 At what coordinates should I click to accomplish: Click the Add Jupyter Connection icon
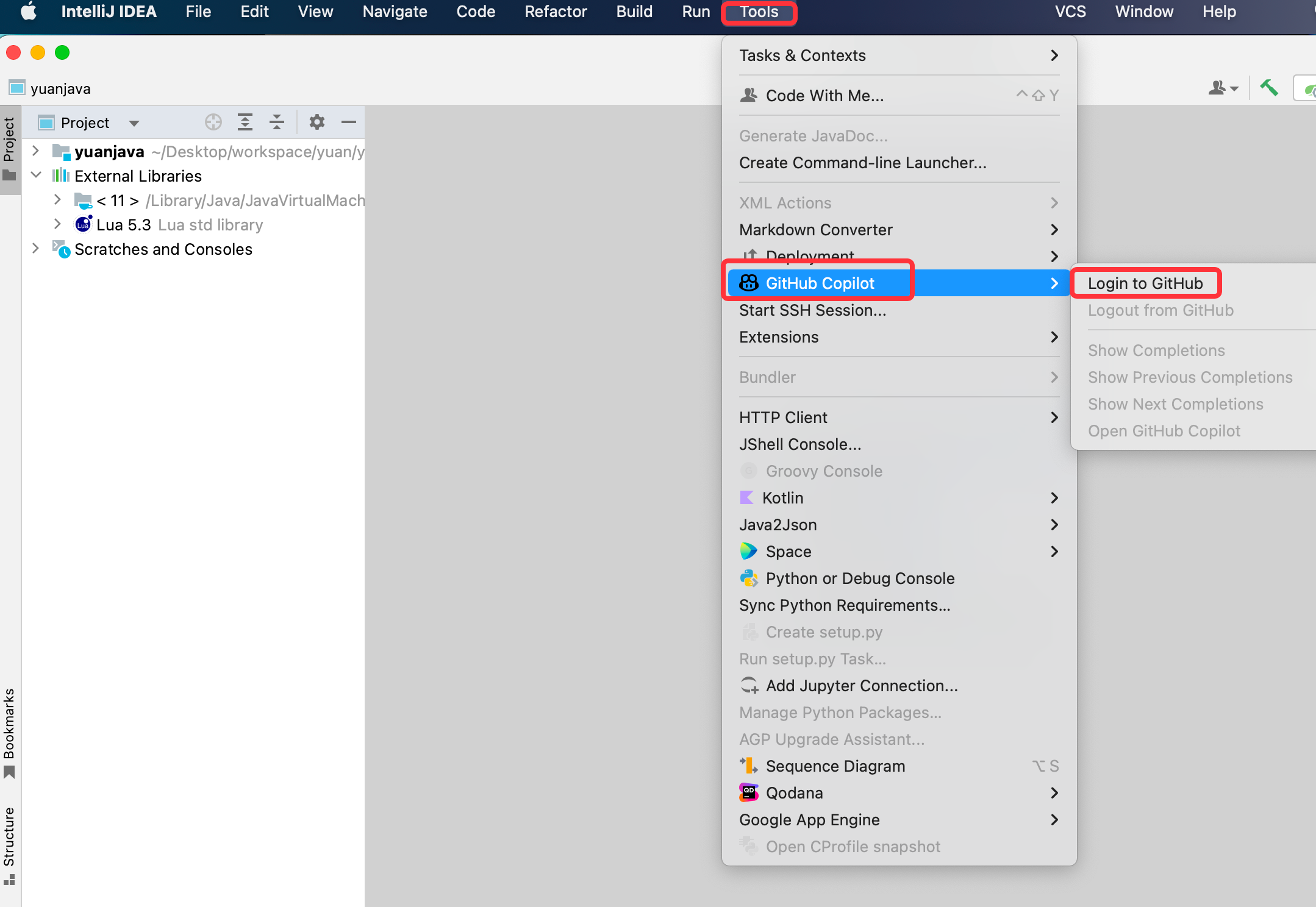(749, 686)
